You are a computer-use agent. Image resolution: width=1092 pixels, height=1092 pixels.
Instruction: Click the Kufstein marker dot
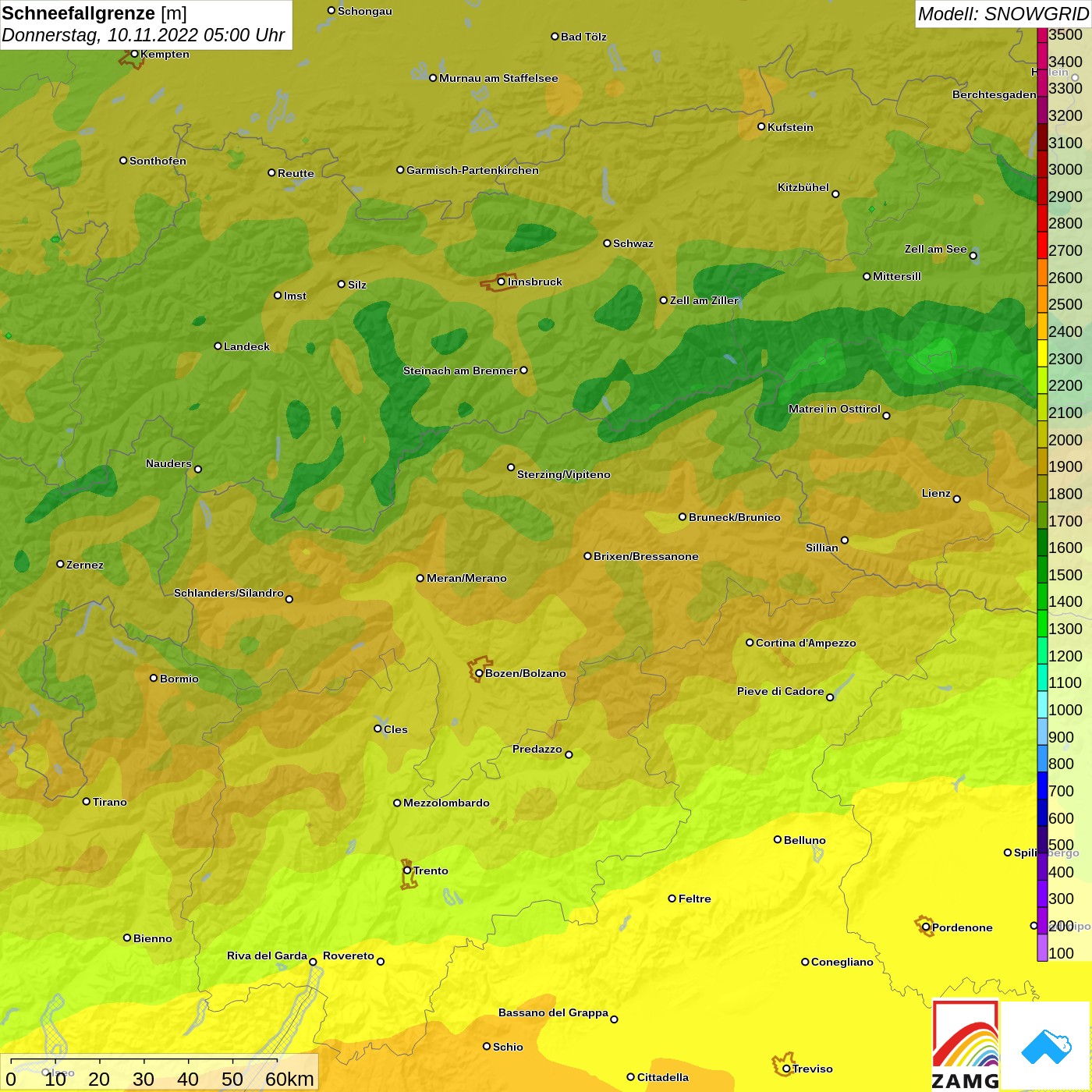(761, 126)
